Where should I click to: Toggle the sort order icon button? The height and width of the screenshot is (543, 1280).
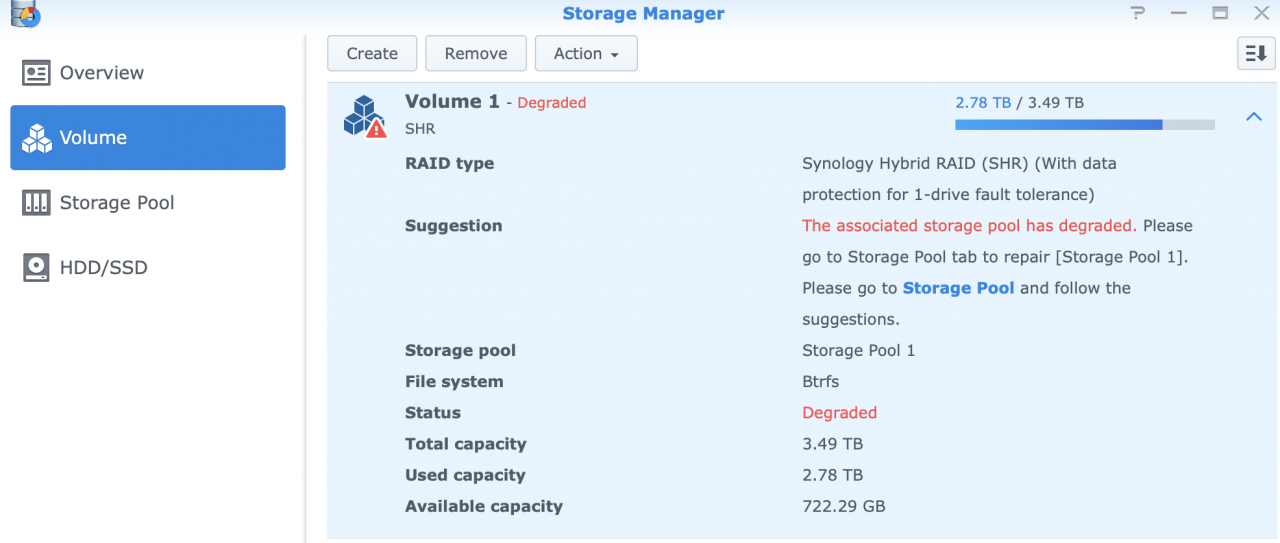click(1256, 54)
